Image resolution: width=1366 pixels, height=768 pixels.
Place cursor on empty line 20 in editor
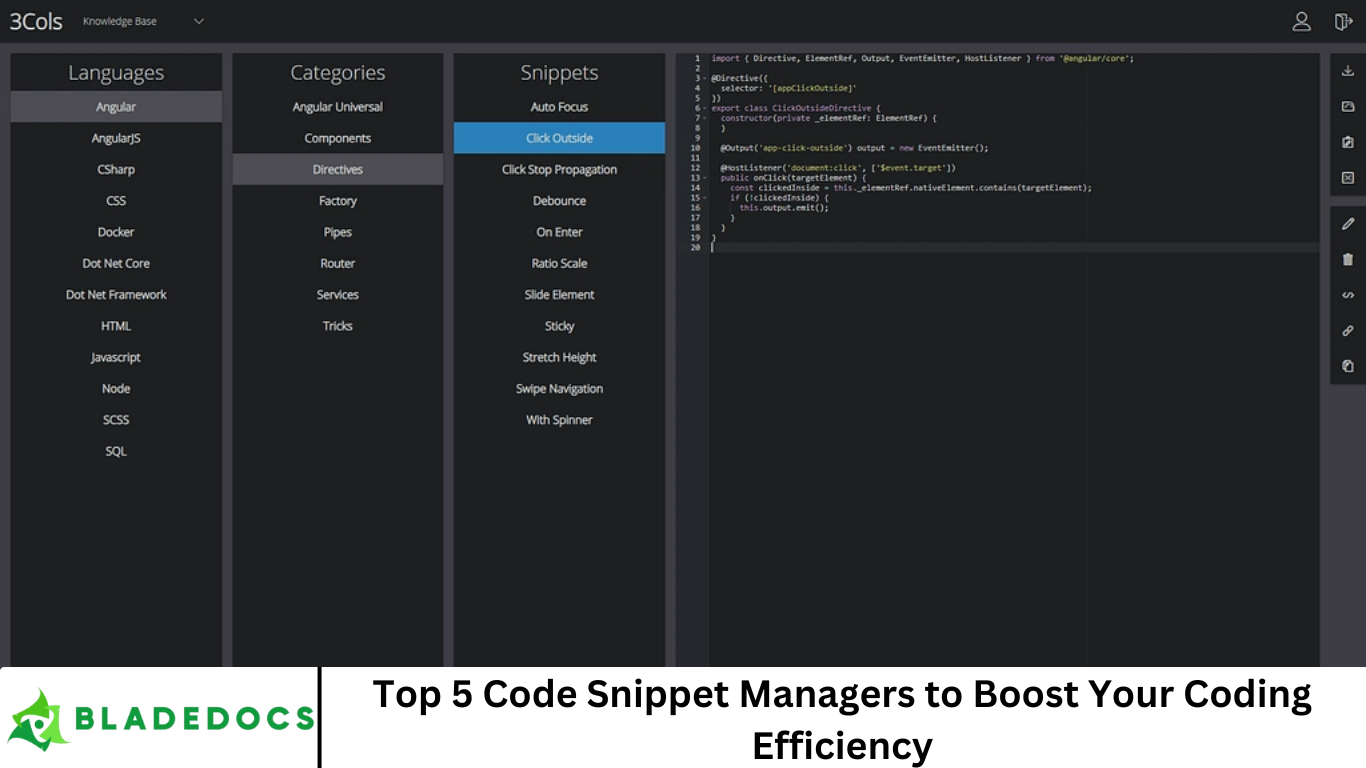tap(1014, 248)
